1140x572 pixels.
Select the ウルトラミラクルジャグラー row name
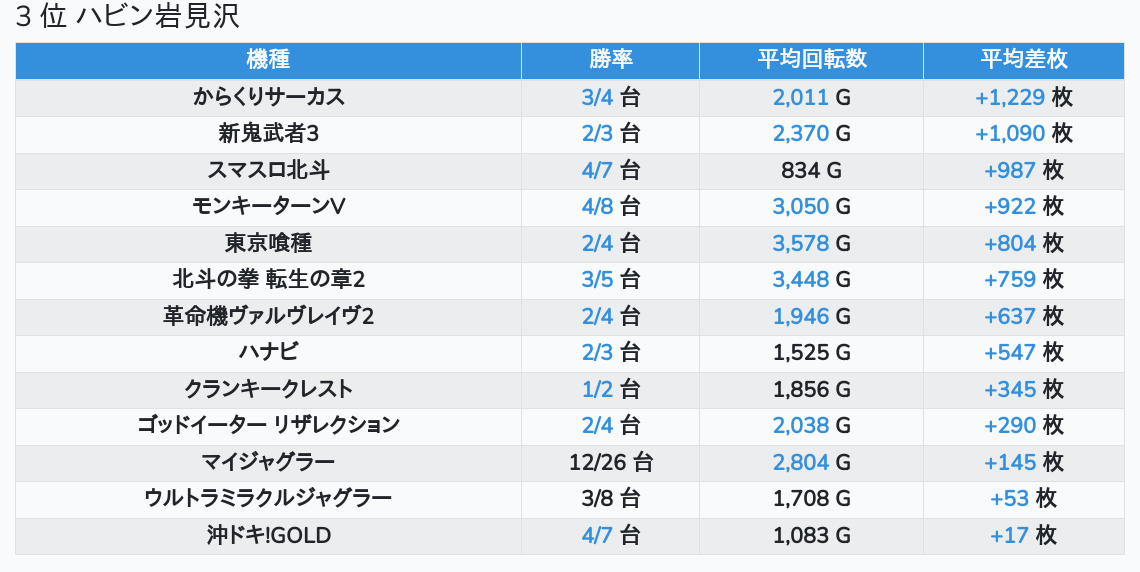pyautogui.click(x=268, y=498)
